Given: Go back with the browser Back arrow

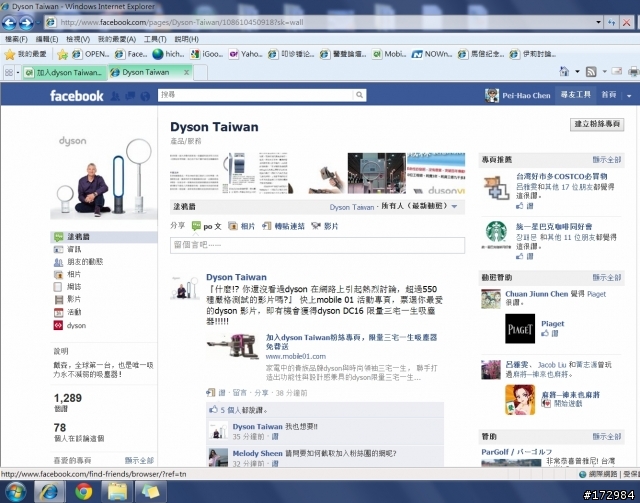Looking at the screenshot, I should tap(9, 23).
